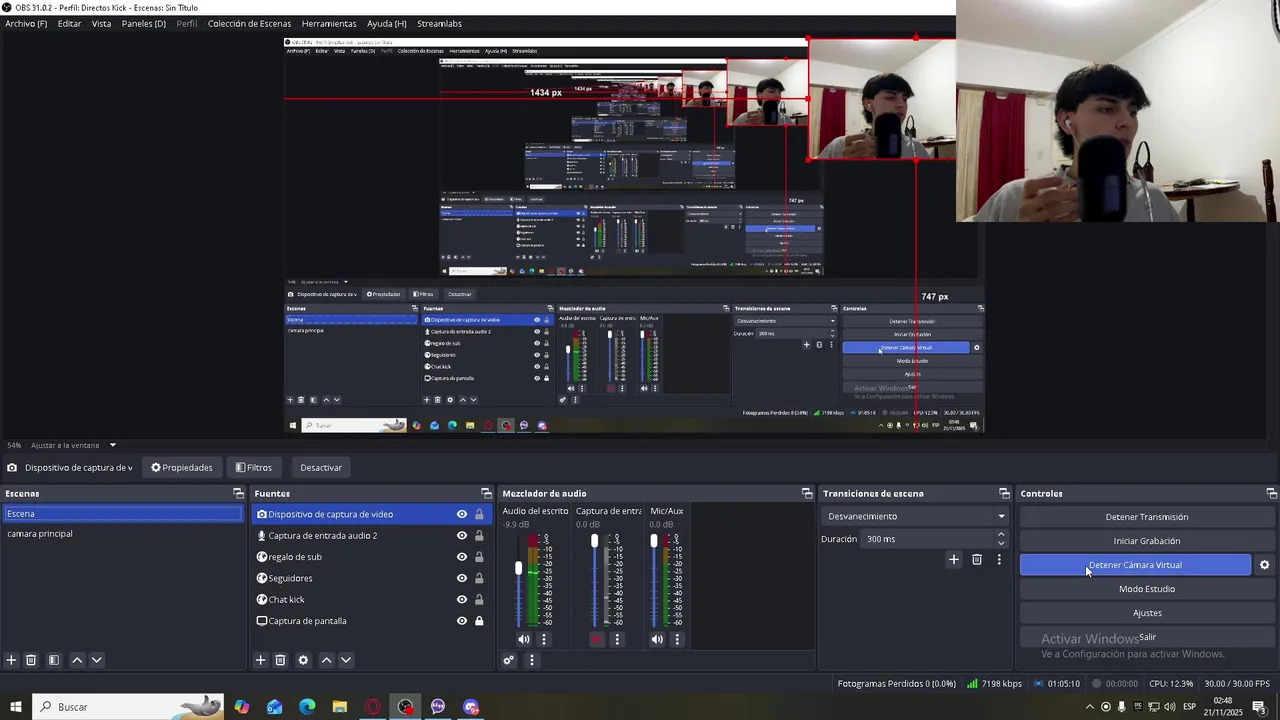Click Detener Transmisión button
This screenshot has height=720, width=1280.
point(1147,517)
